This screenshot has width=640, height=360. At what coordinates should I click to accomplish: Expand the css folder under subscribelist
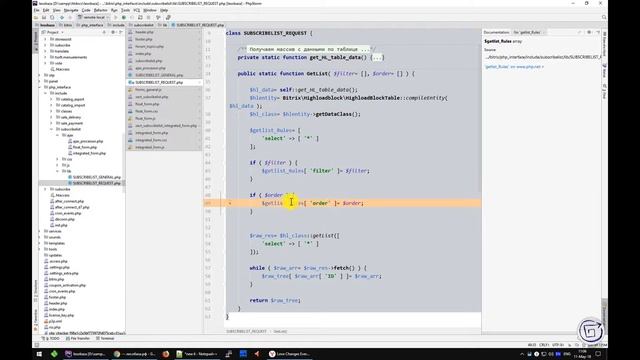[x=58, y=159]
